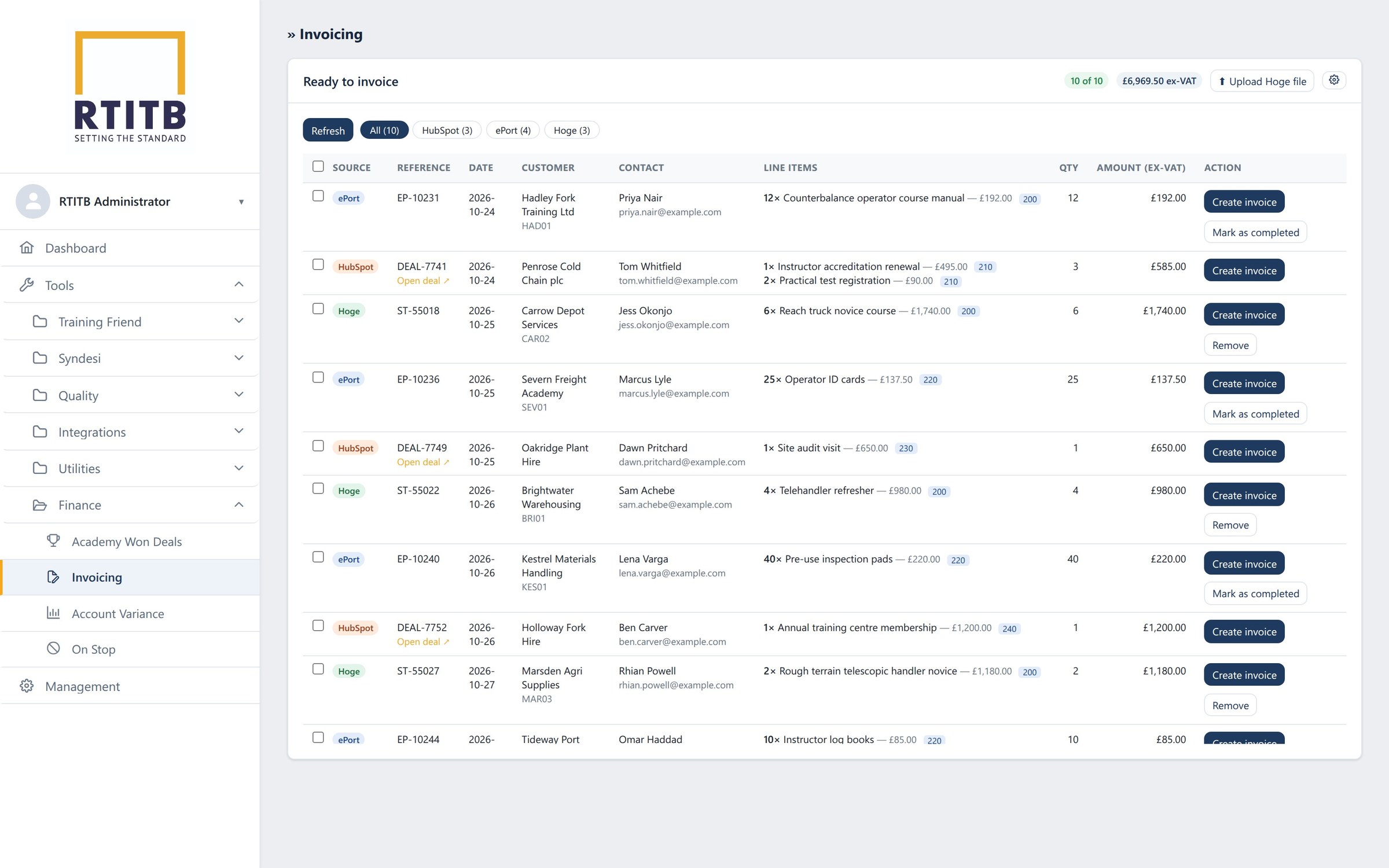Click the RTITB logo

(130, 87)
